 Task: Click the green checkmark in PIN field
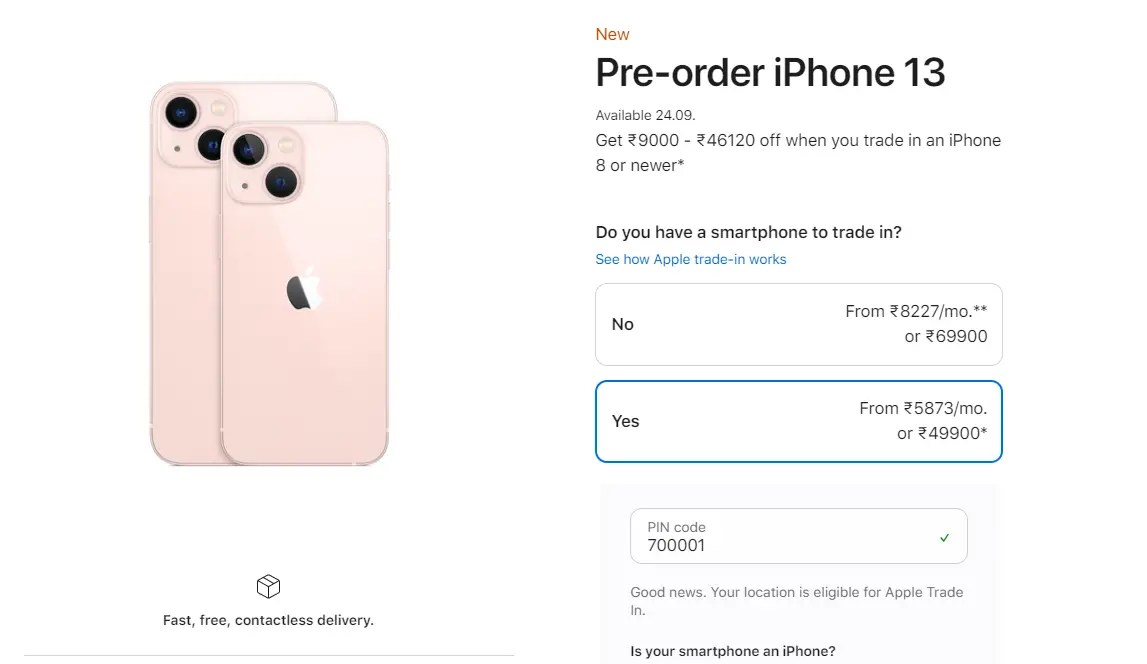pos(945,537)
